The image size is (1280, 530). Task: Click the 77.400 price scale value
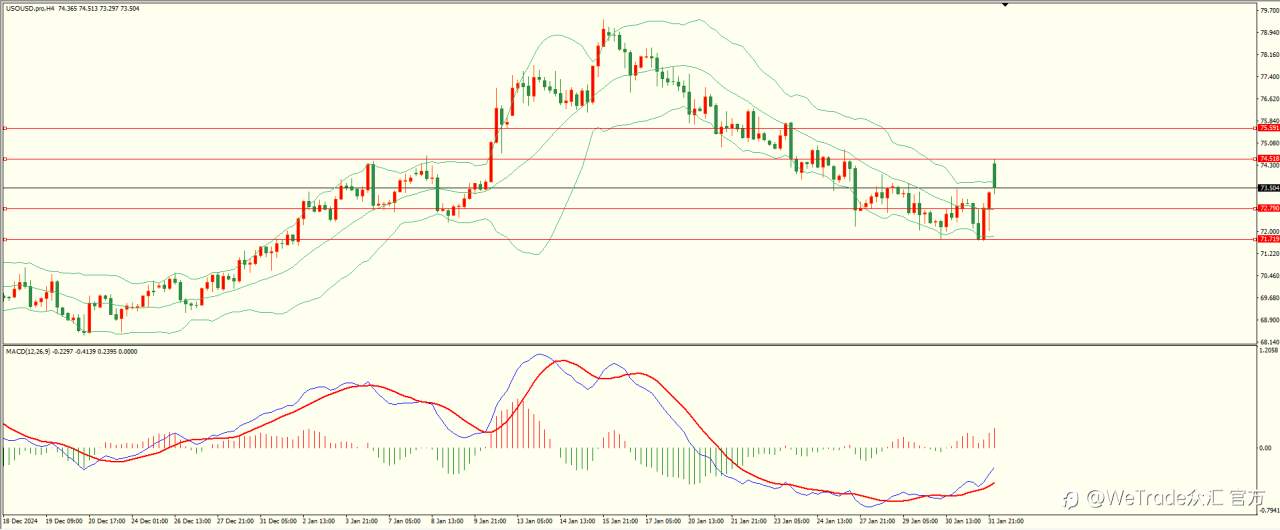1269,77
